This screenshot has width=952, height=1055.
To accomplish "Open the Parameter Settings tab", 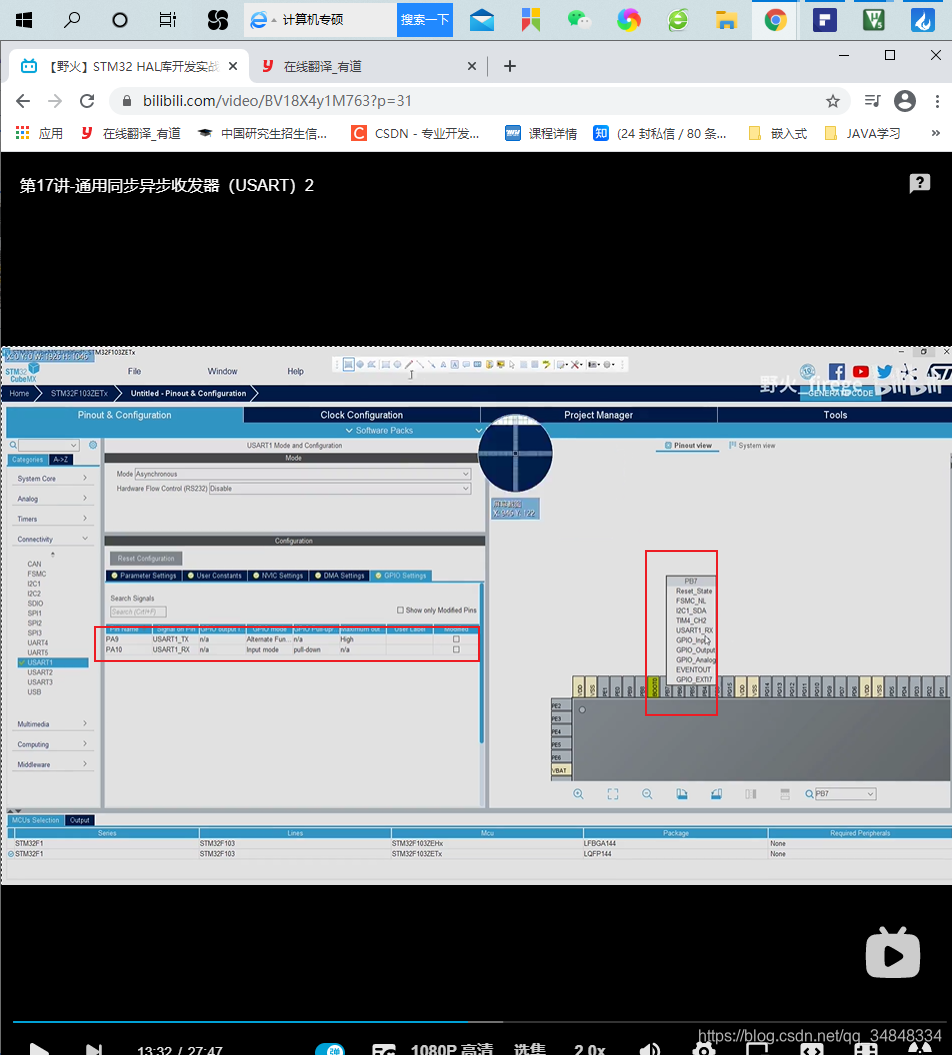I will click(x=143, y=576).
